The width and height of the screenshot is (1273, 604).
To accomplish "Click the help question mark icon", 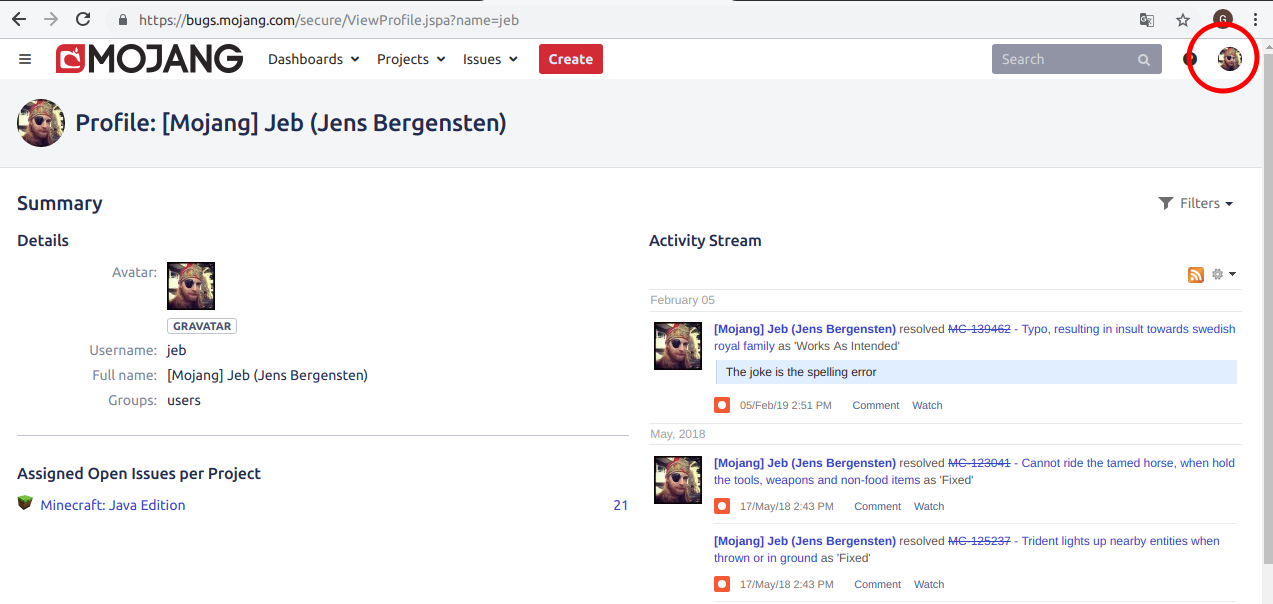I will 1190,59.
